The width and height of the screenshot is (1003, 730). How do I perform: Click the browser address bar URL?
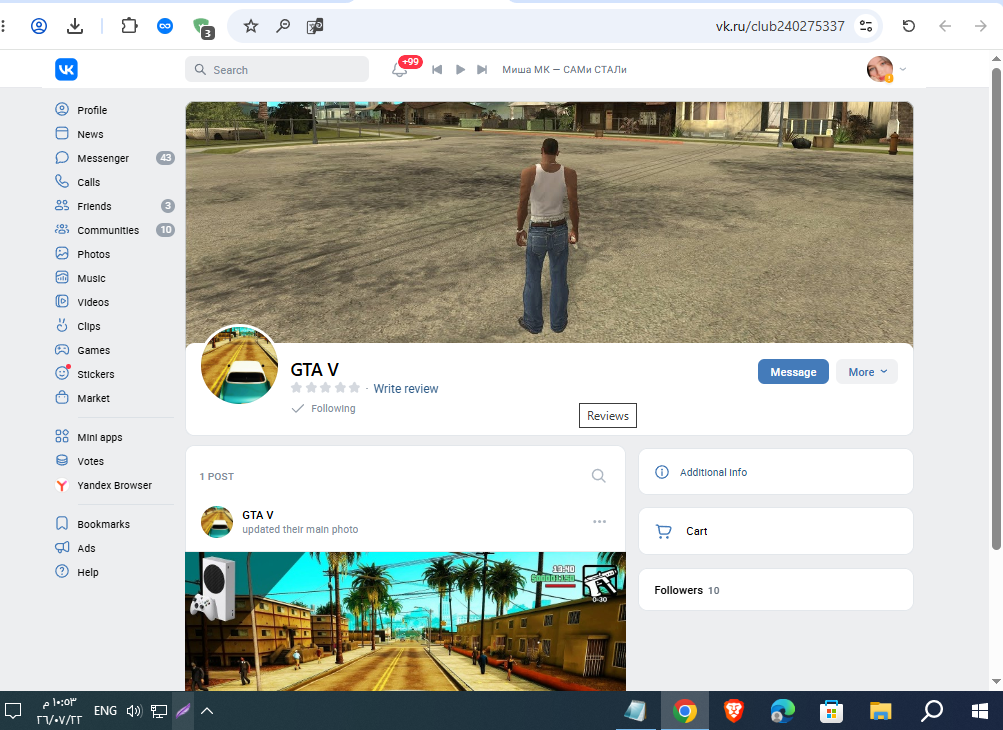(780, 26)
